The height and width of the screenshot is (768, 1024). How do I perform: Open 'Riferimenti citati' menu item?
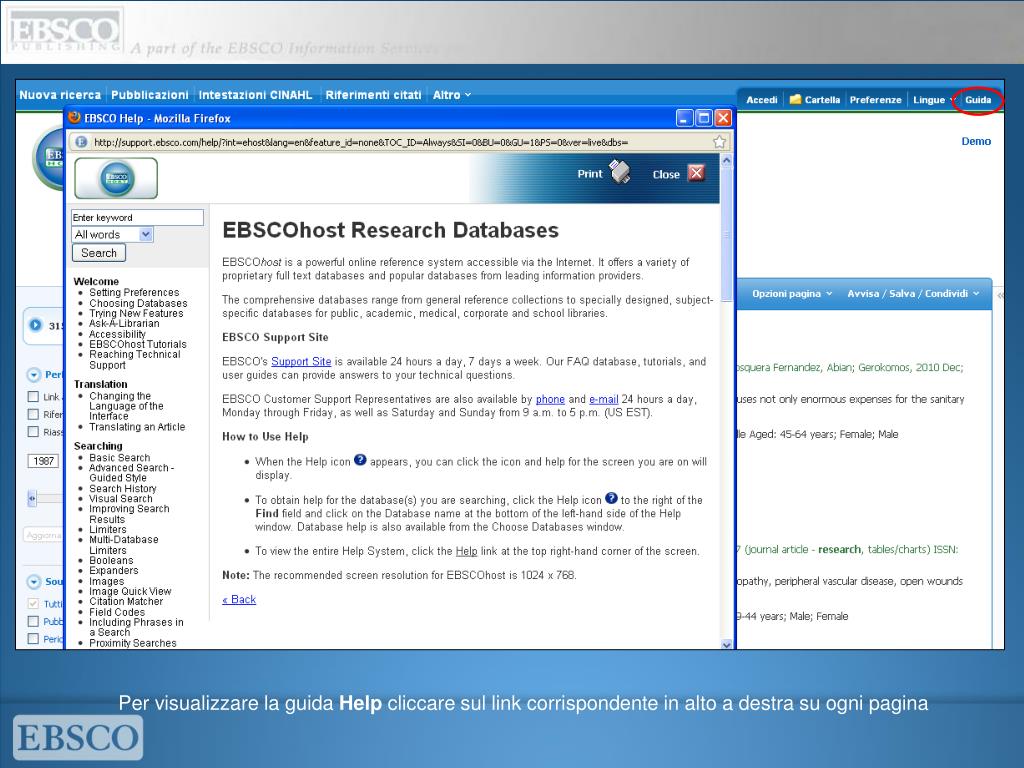click(373, 95)
